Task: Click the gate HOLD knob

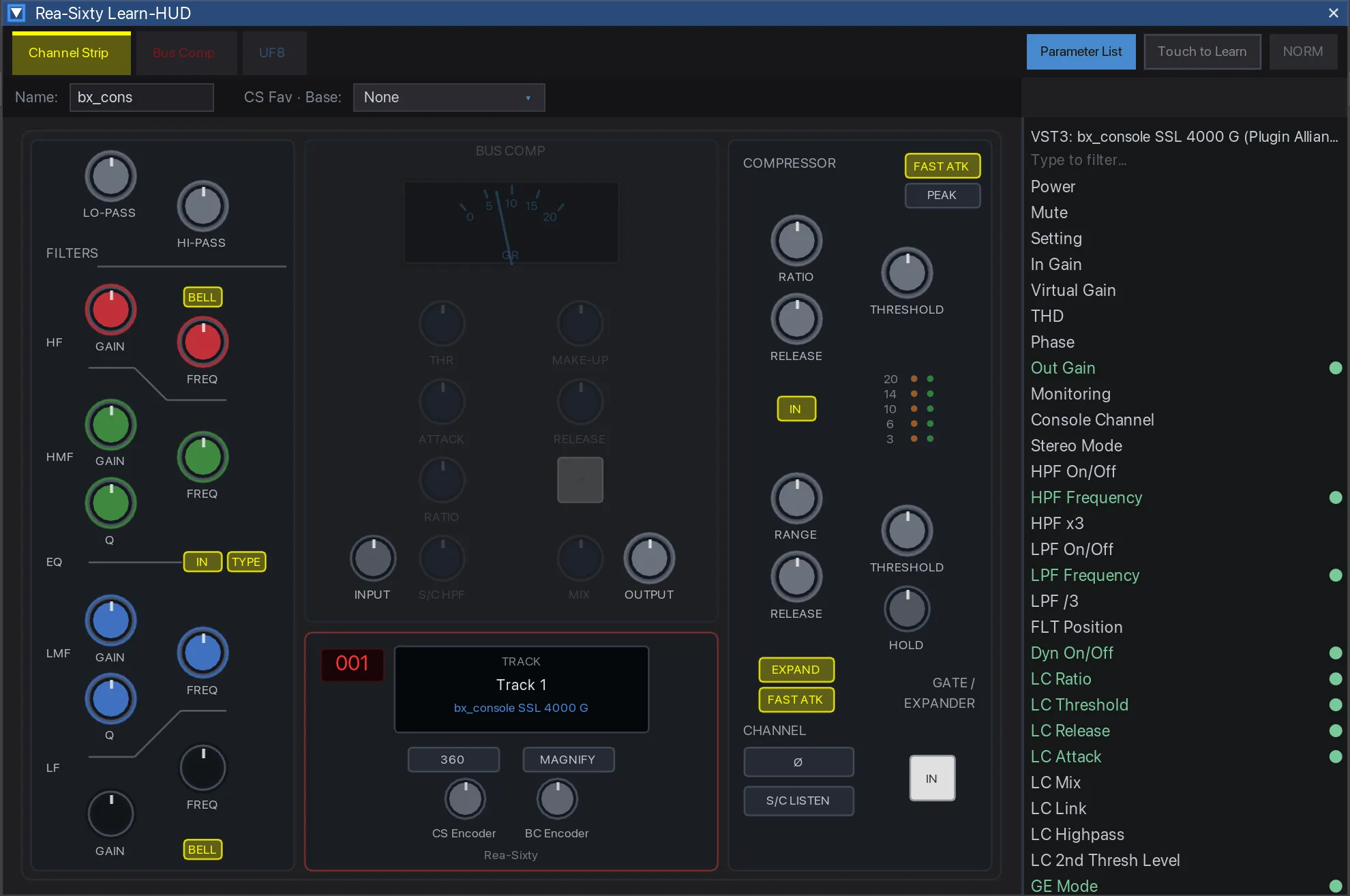Action: (907, 609)
